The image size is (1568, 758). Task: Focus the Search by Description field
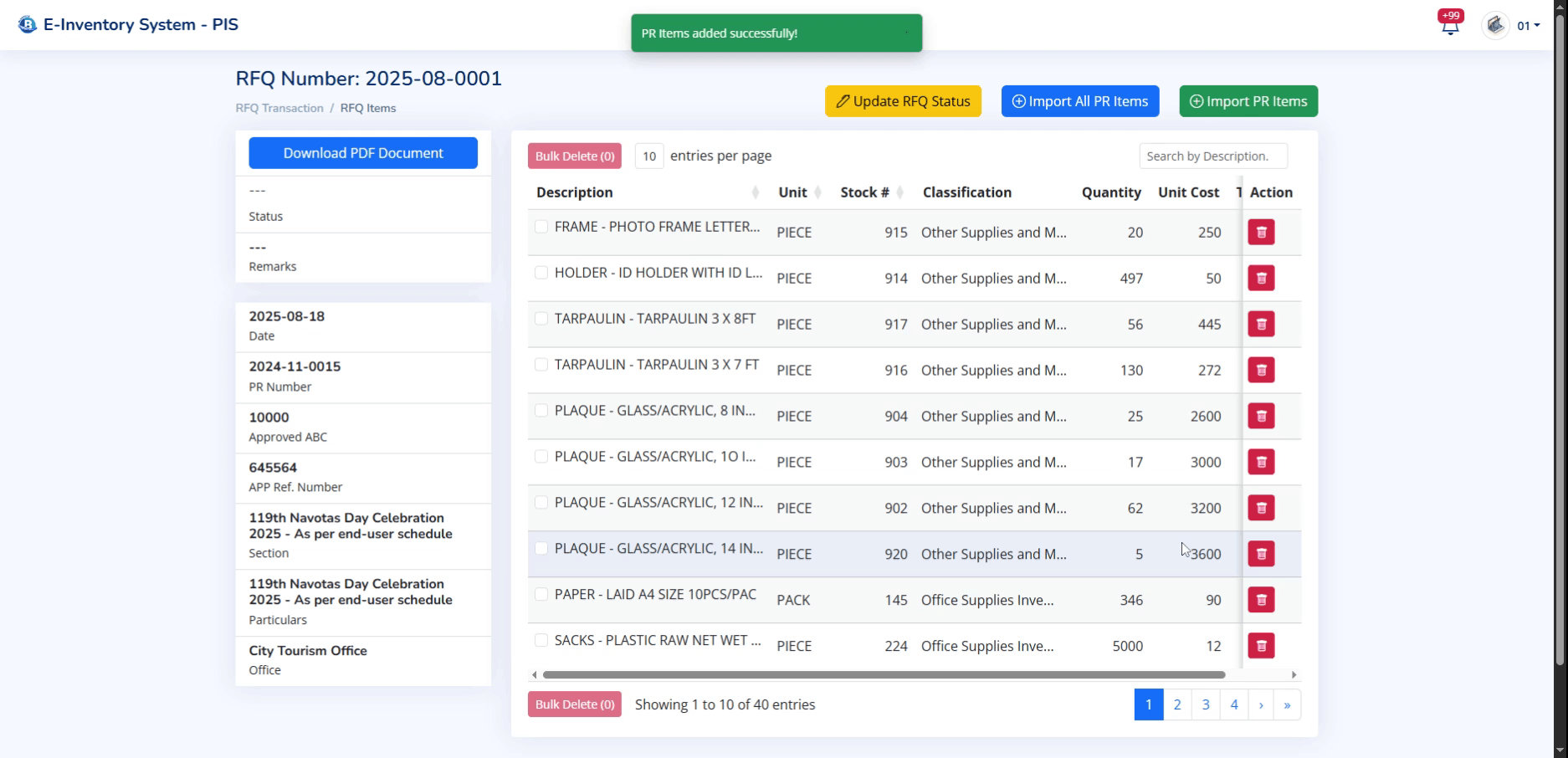(x=1212, y=156)
